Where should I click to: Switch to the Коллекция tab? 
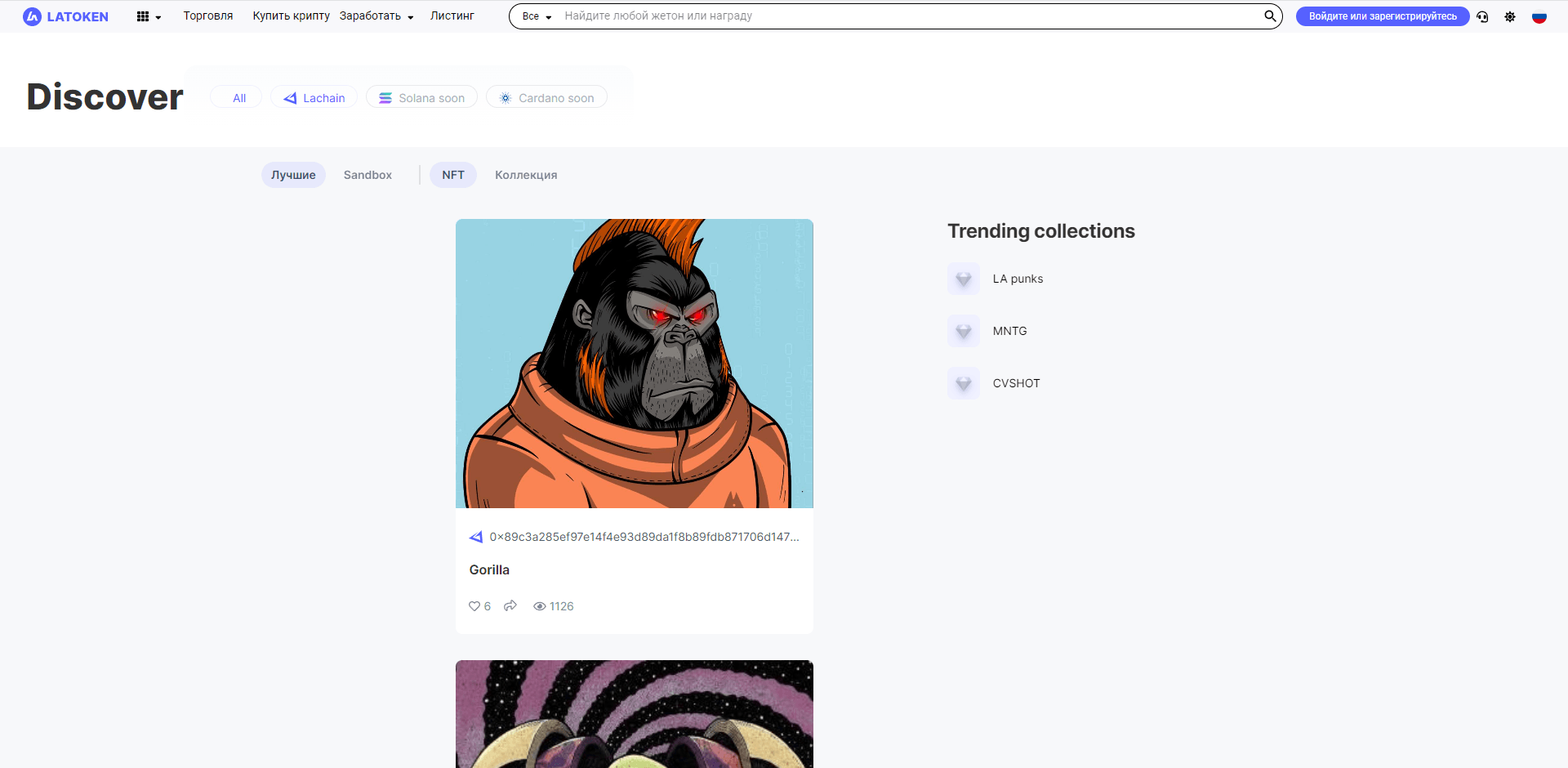[x=526, y=175]
